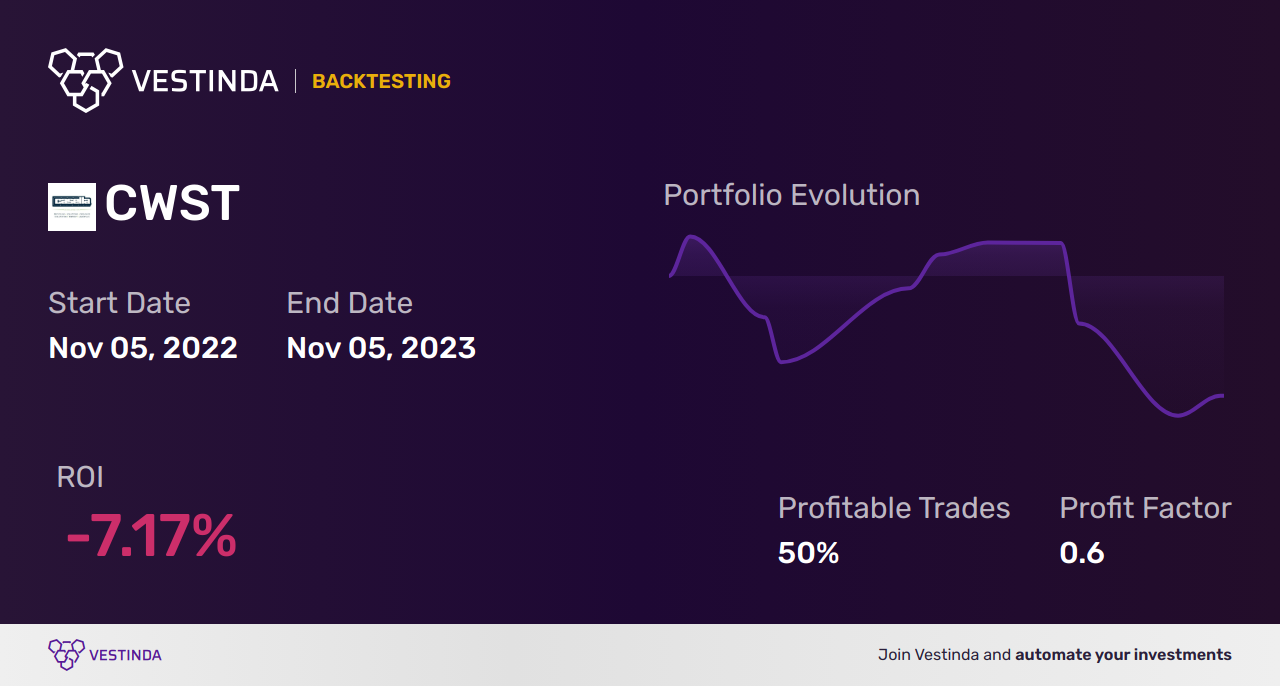Open the BACKTESTING label in header
Screen dimensions: 1280x686
381,82
